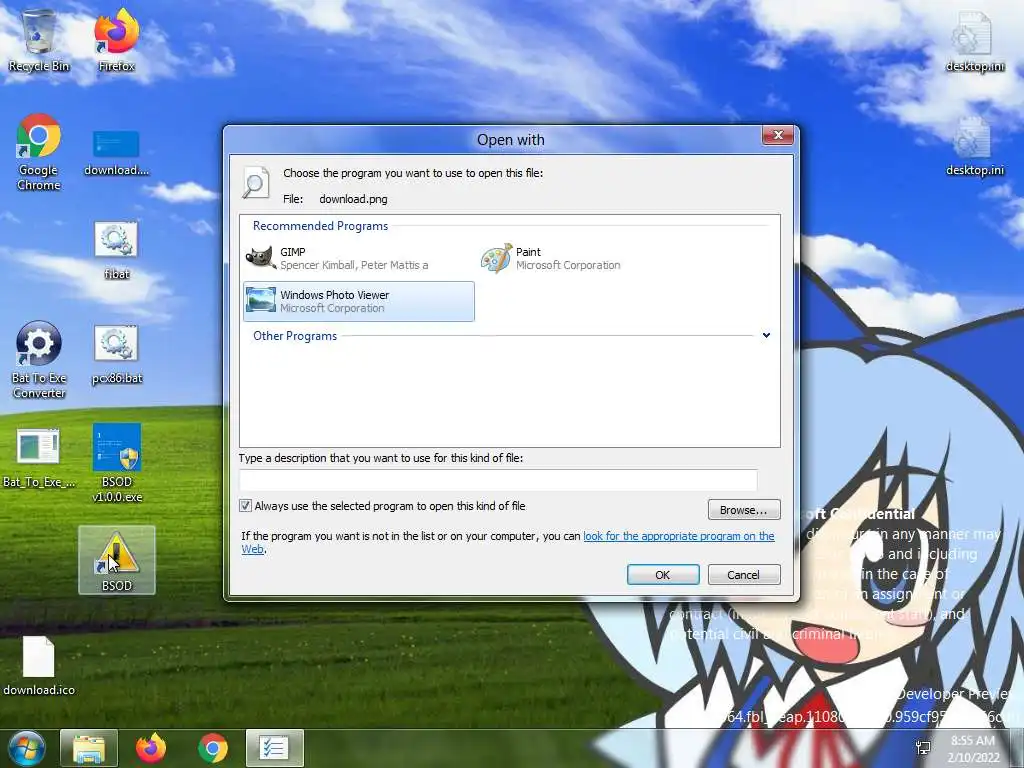Launch Chrome from the taskbar

click(x=213, y=748)
